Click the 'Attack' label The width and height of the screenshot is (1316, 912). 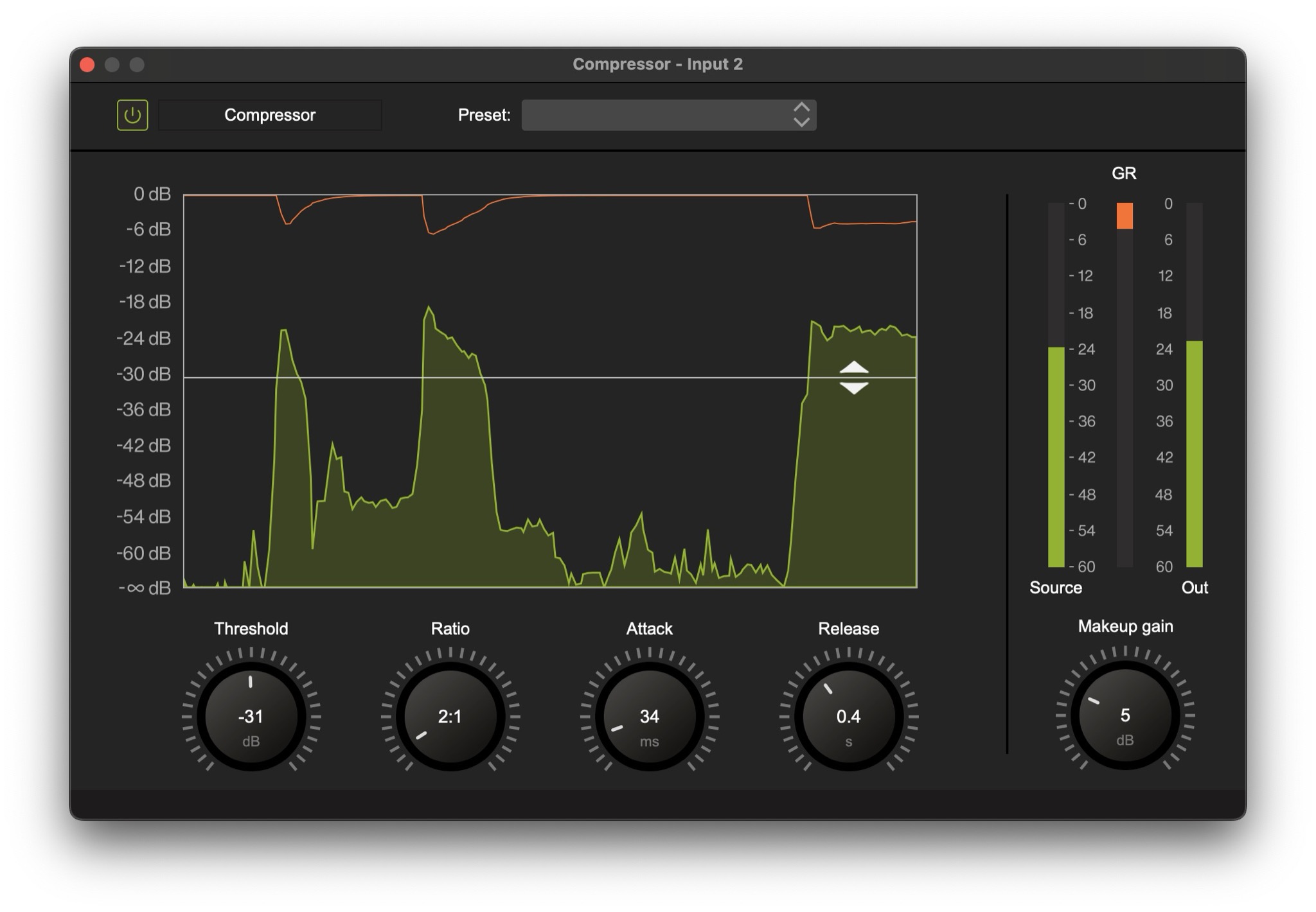tap(649, 628)
